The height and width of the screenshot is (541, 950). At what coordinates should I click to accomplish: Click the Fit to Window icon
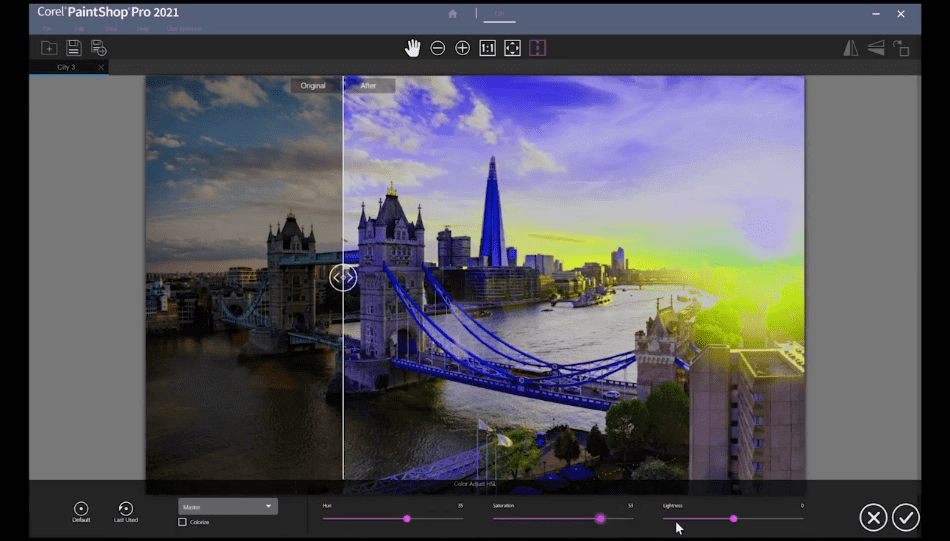[513, 48]
